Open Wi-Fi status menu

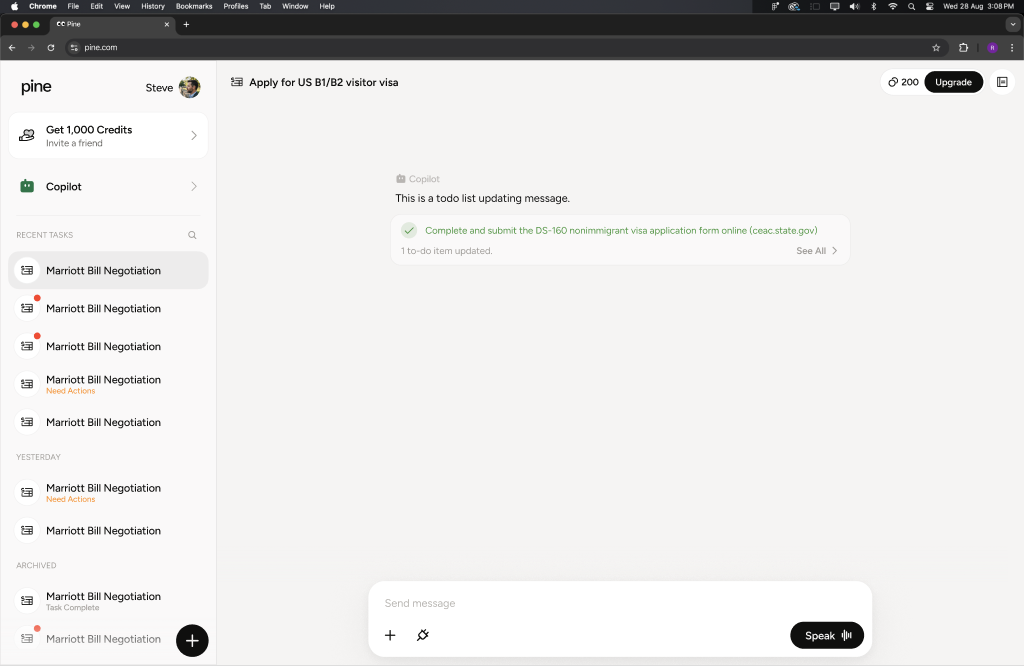click(x=893, y=6)
